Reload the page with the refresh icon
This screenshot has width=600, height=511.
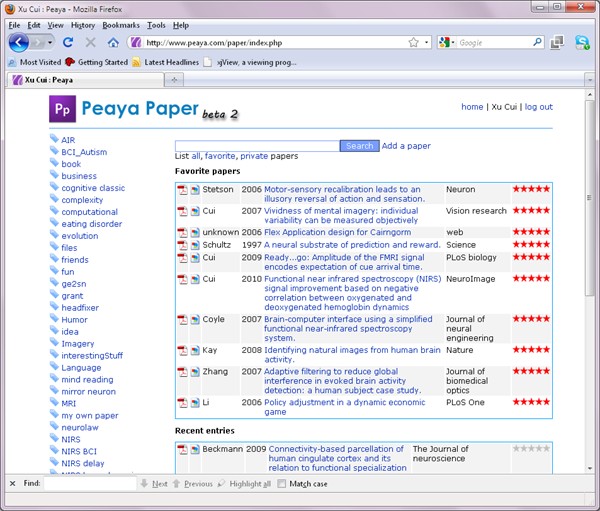tap(68, 42)
